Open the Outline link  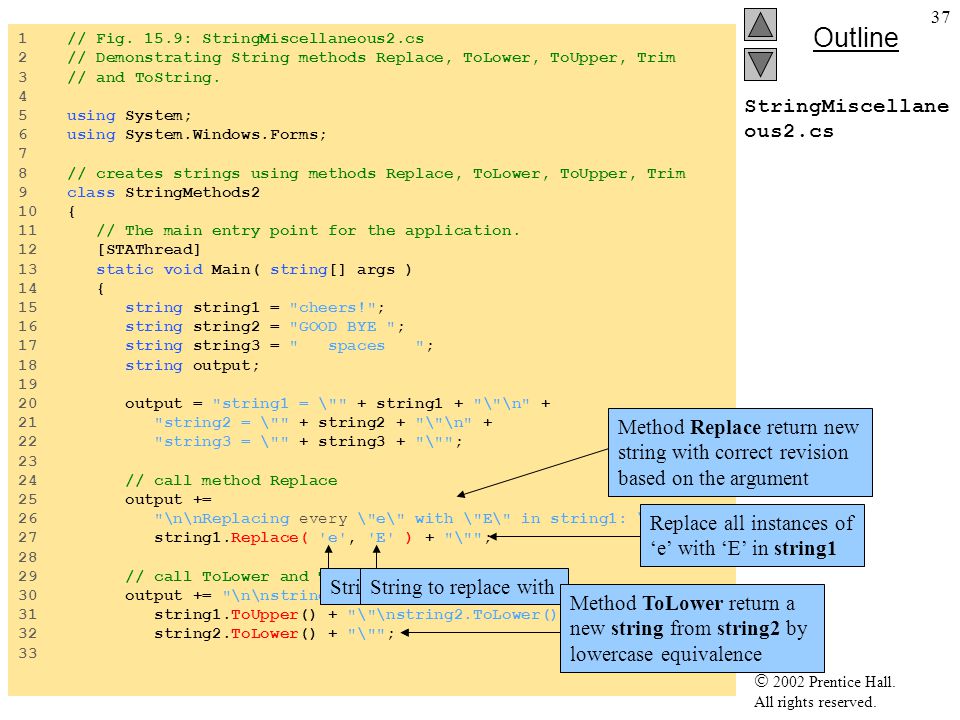click(x=855, y=38)
